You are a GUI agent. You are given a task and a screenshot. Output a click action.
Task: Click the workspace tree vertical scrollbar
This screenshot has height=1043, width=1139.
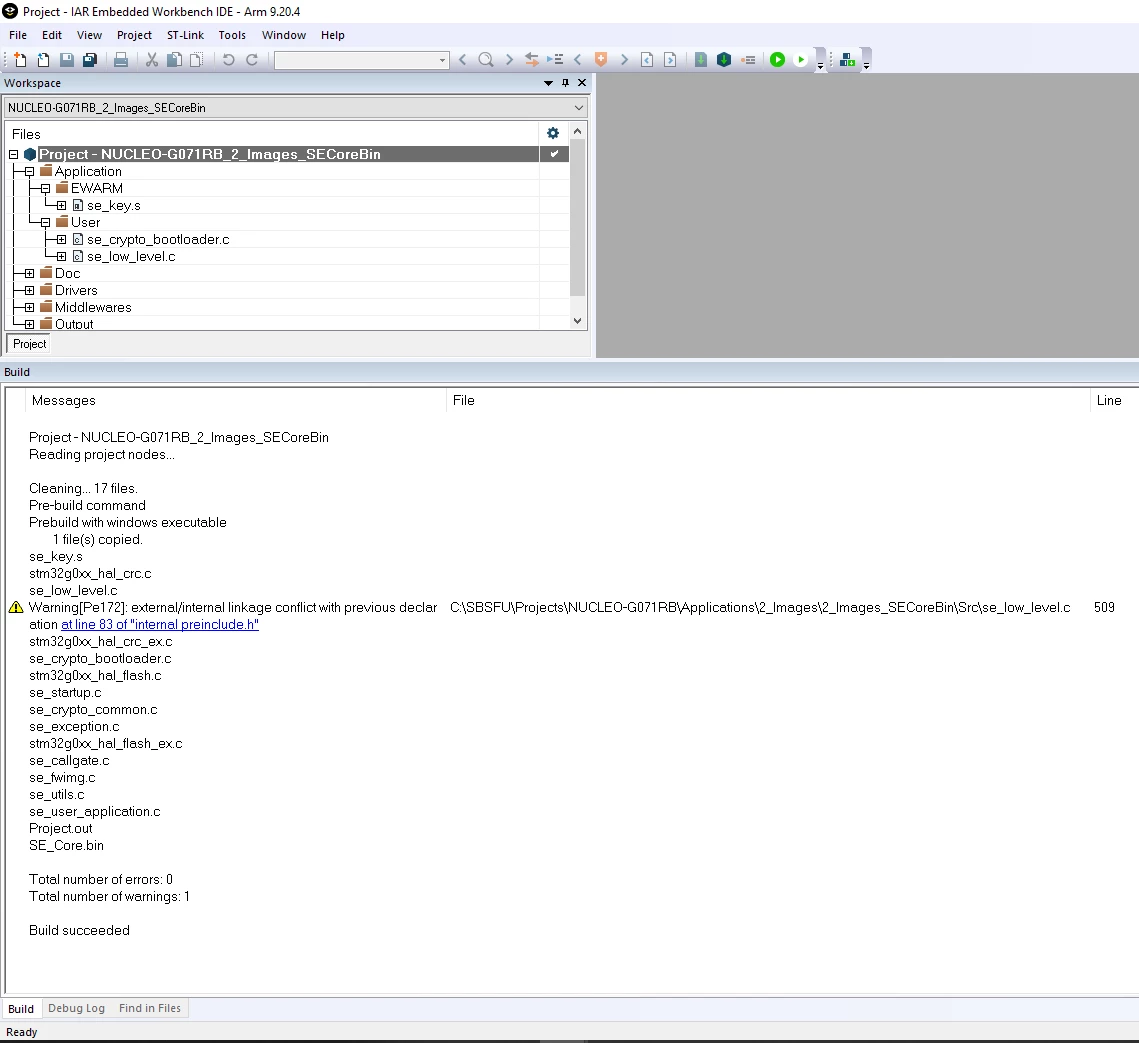coord(577,218)
